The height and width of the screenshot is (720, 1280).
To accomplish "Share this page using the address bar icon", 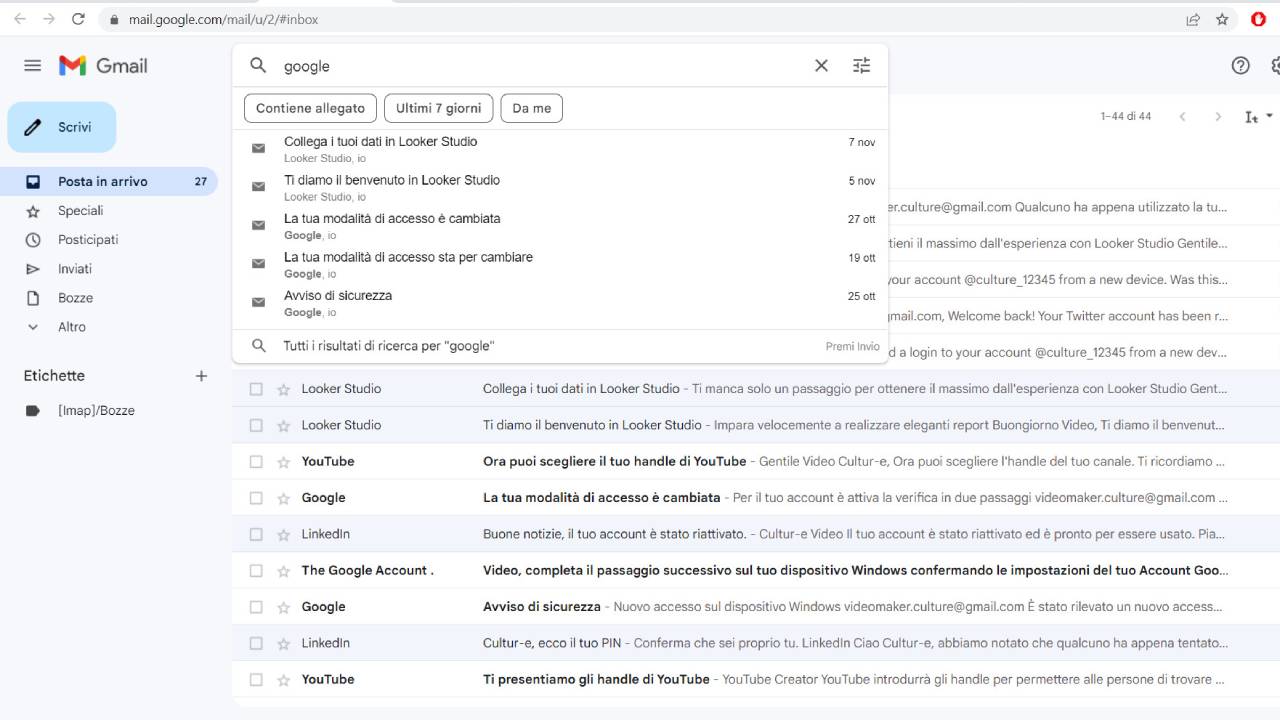I will click(x=1193, y=19).
